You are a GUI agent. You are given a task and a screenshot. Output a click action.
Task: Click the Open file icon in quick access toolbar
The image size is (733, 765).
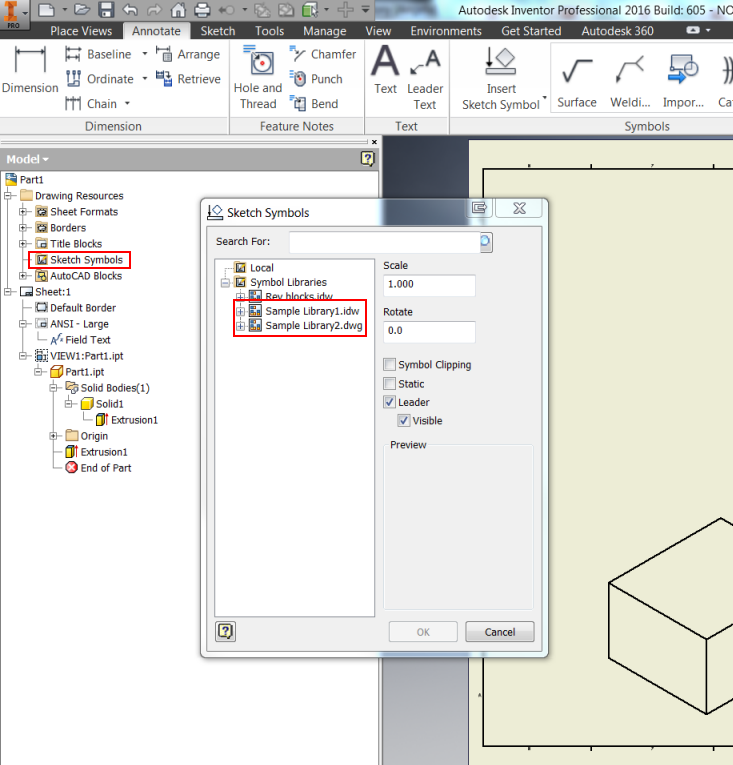tap(82, 9)
